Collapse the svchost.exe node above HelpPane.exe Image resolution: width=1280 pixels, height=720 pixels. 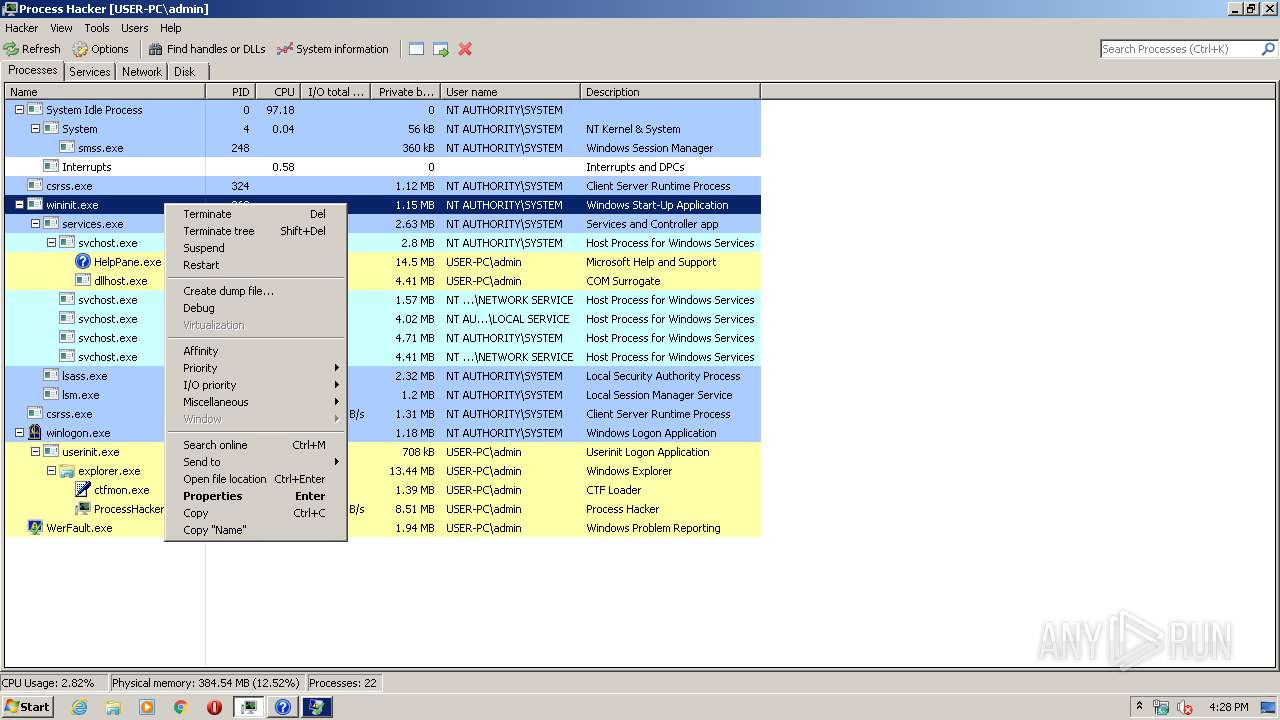point(51,243)
